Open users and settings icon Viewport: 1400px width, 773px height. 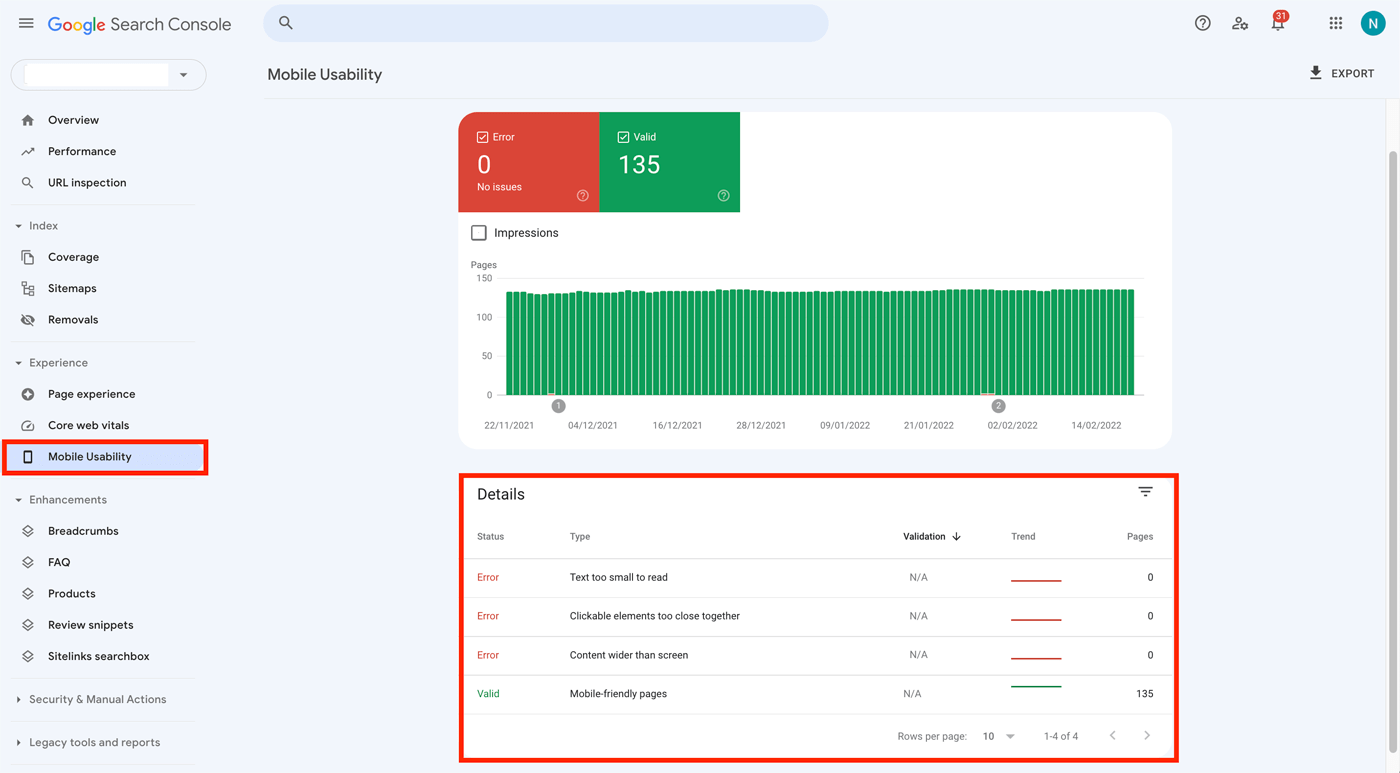(1240, 23)
